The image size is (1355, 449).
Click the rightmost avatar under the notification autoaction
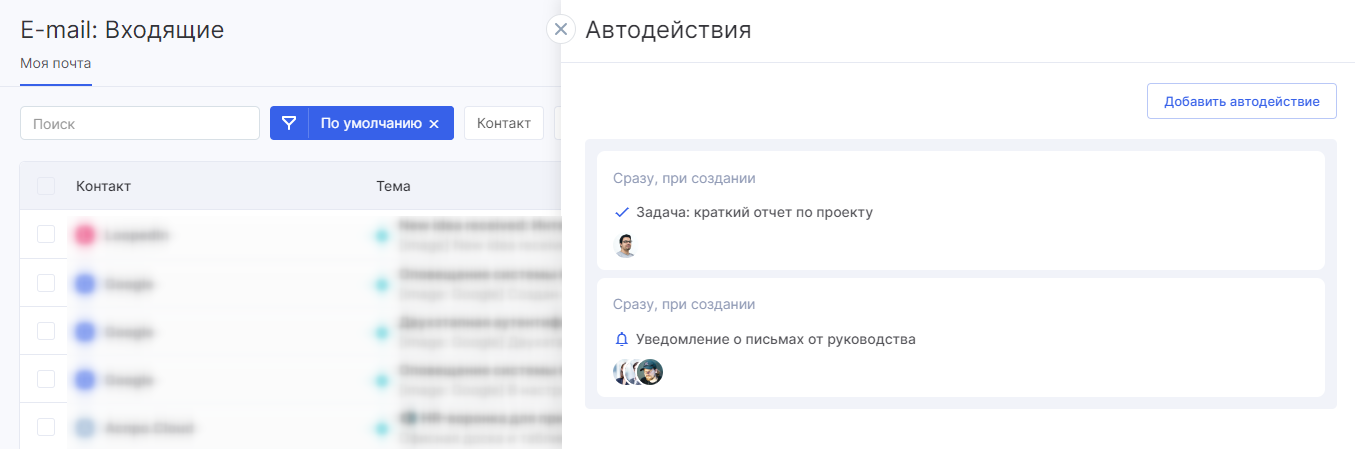[651, 372]
